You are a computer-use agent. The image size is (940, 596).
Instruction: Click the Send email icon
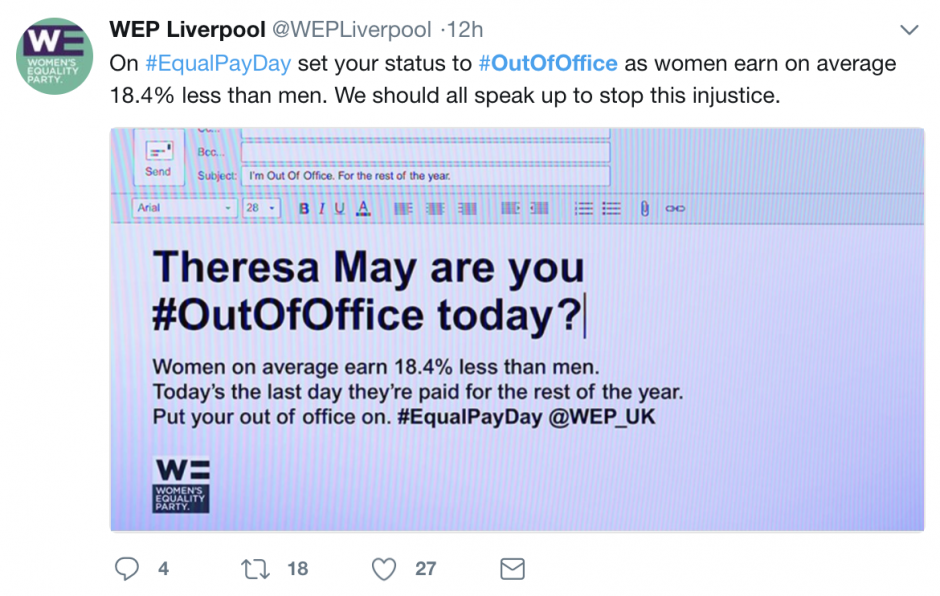(159, 157)
